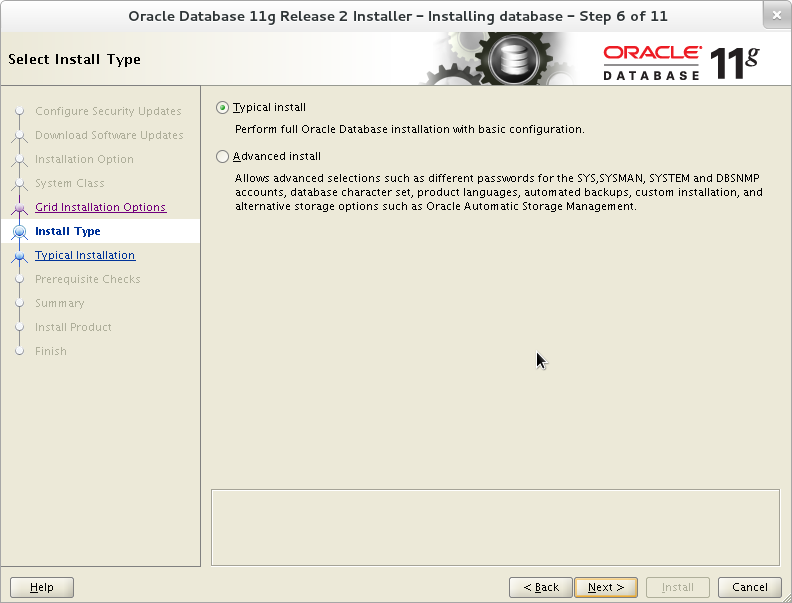Click the 'Select Install Type' heading
This screenshot has width=792, height=603.
(x=74, y=60)
